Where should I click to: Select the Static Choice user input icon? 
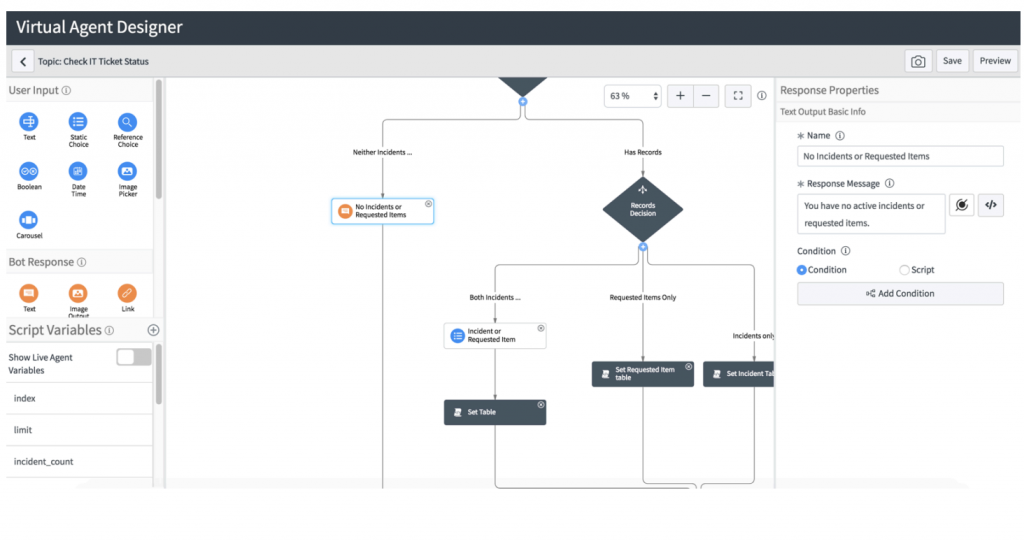78,122
